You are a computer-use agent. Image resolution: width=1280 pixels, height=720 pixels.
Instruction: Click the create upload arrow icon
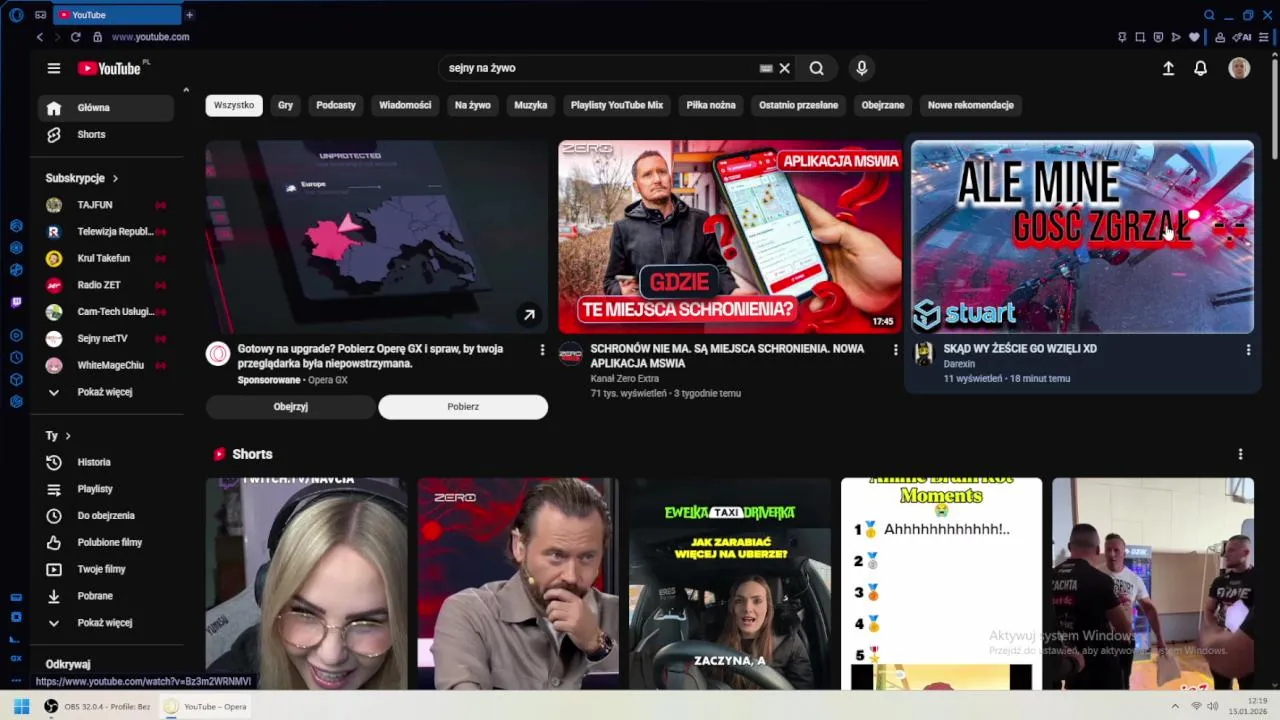pyautogui.click(x=1168, y=68)
